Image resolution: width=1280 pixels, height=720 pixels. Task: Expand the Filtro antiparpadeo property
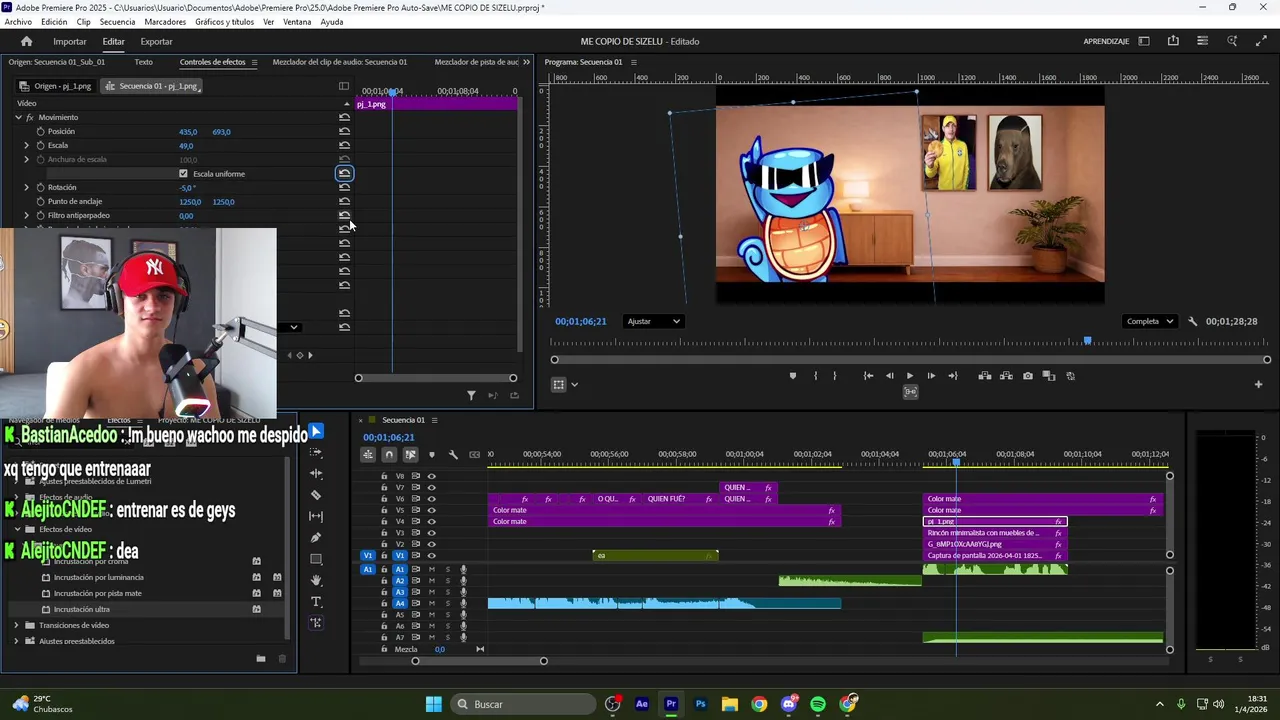pos(27,215)
